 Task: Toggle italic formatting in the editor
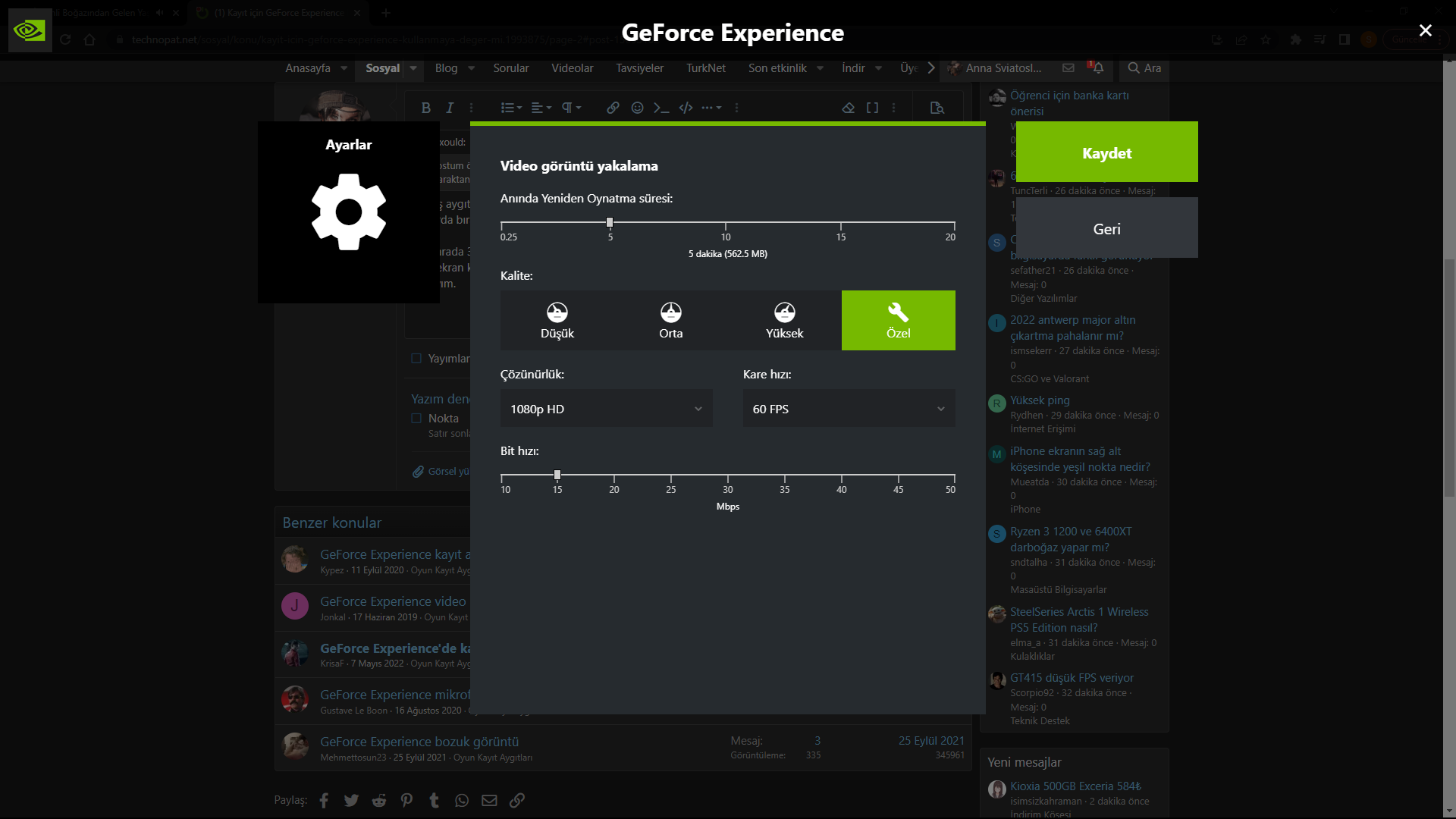[450, 108]
